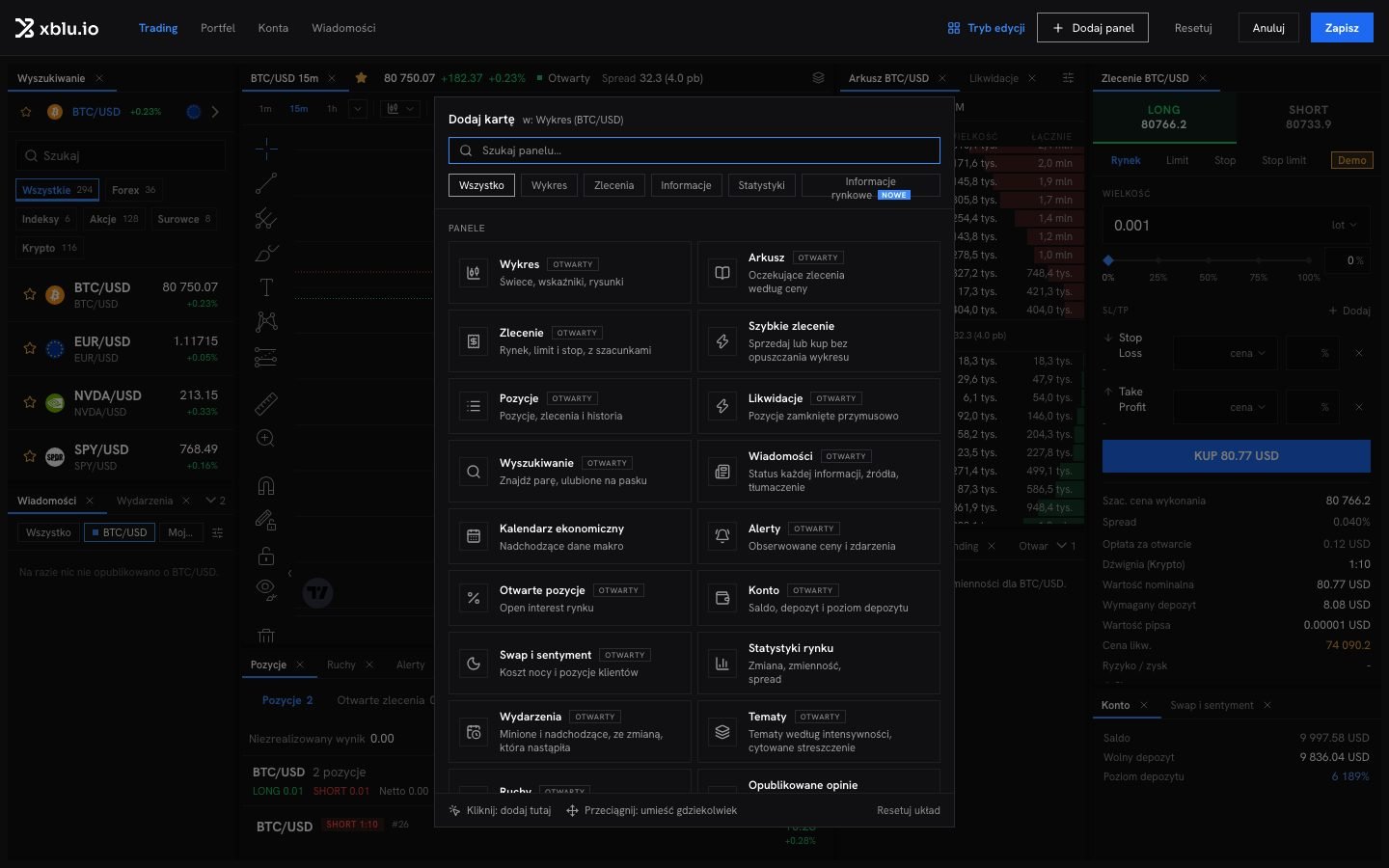
Task: Click the Statystyki rynku bar chart icon
Action: pos(722,664)
